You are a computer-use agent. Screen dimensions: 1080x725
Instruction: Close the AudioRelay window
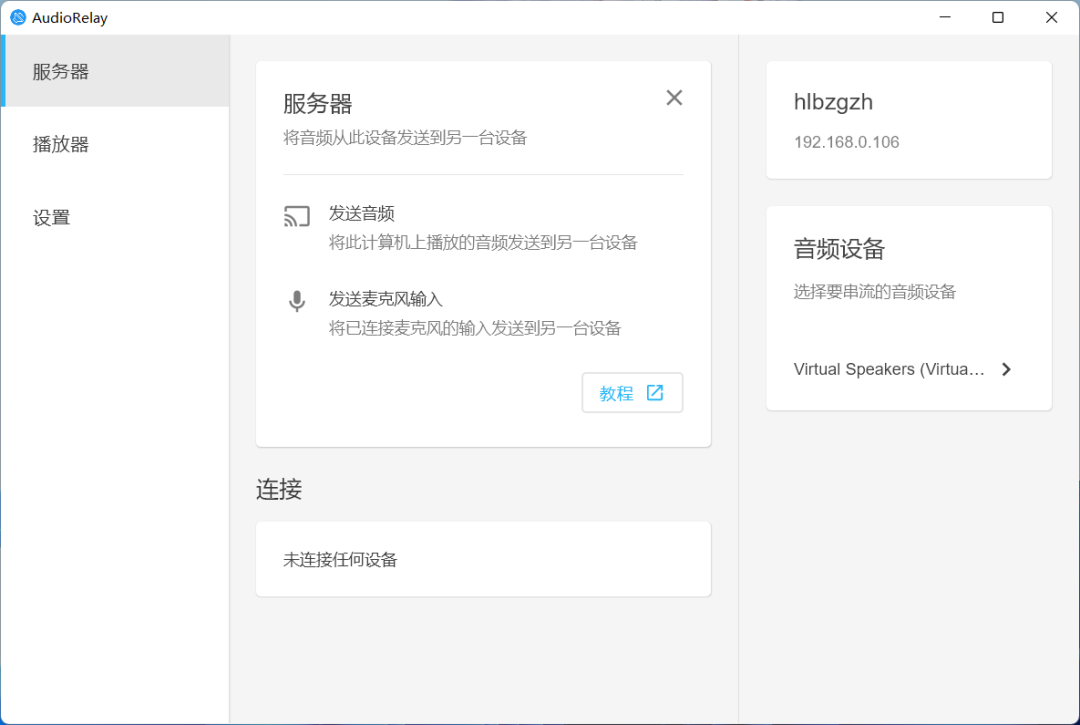click(x=1051, y=17)
